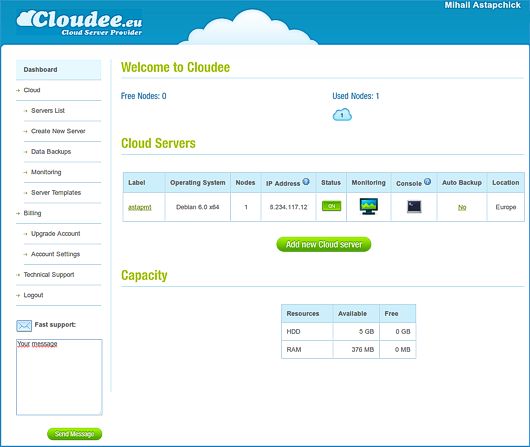Viewport: 530px width, 447px height.
Task: Open the Dashboard menu item
Action: tap(58, 70)
